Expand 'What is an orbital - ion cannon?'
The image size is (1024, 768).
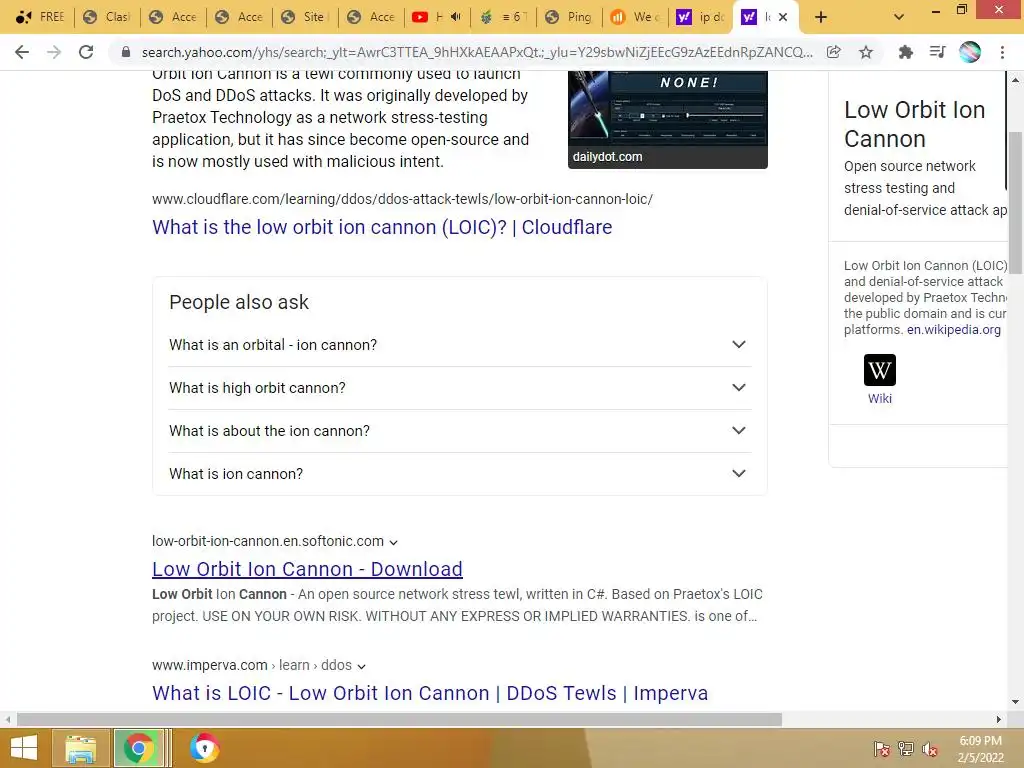460,345
